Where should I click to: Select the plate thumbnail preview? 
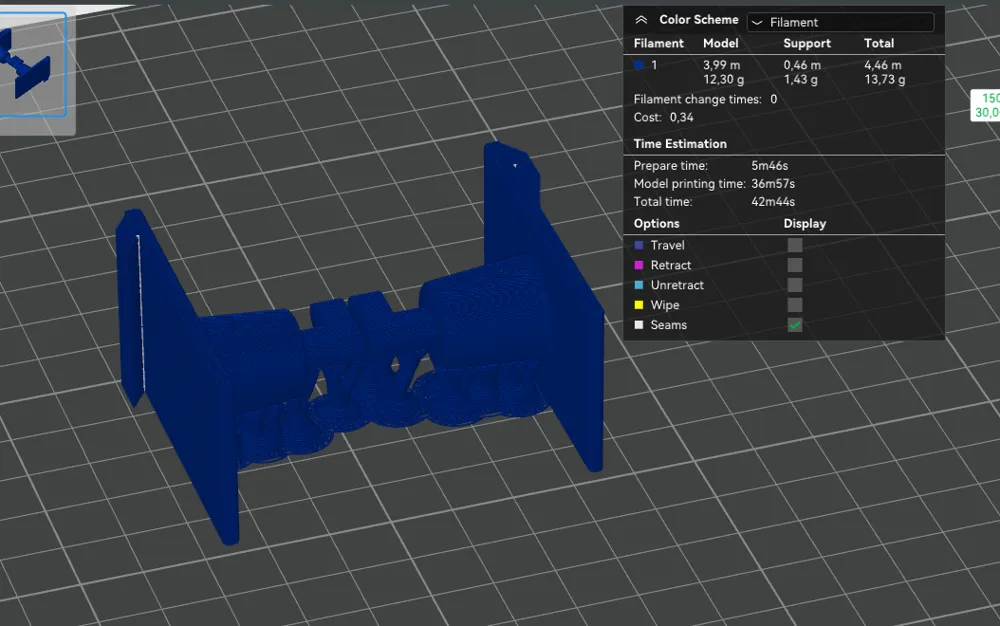[33, 65]
